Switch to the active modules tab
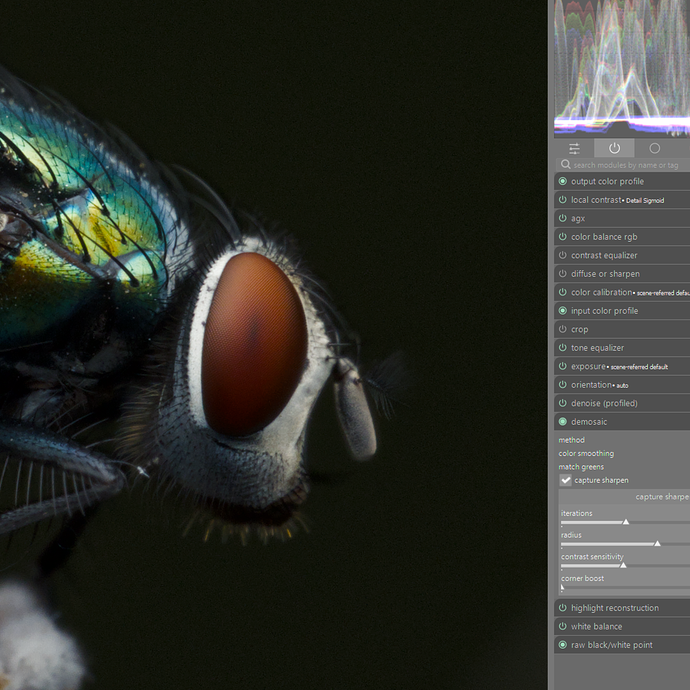 pyautogui.click(x=614, y=148)
